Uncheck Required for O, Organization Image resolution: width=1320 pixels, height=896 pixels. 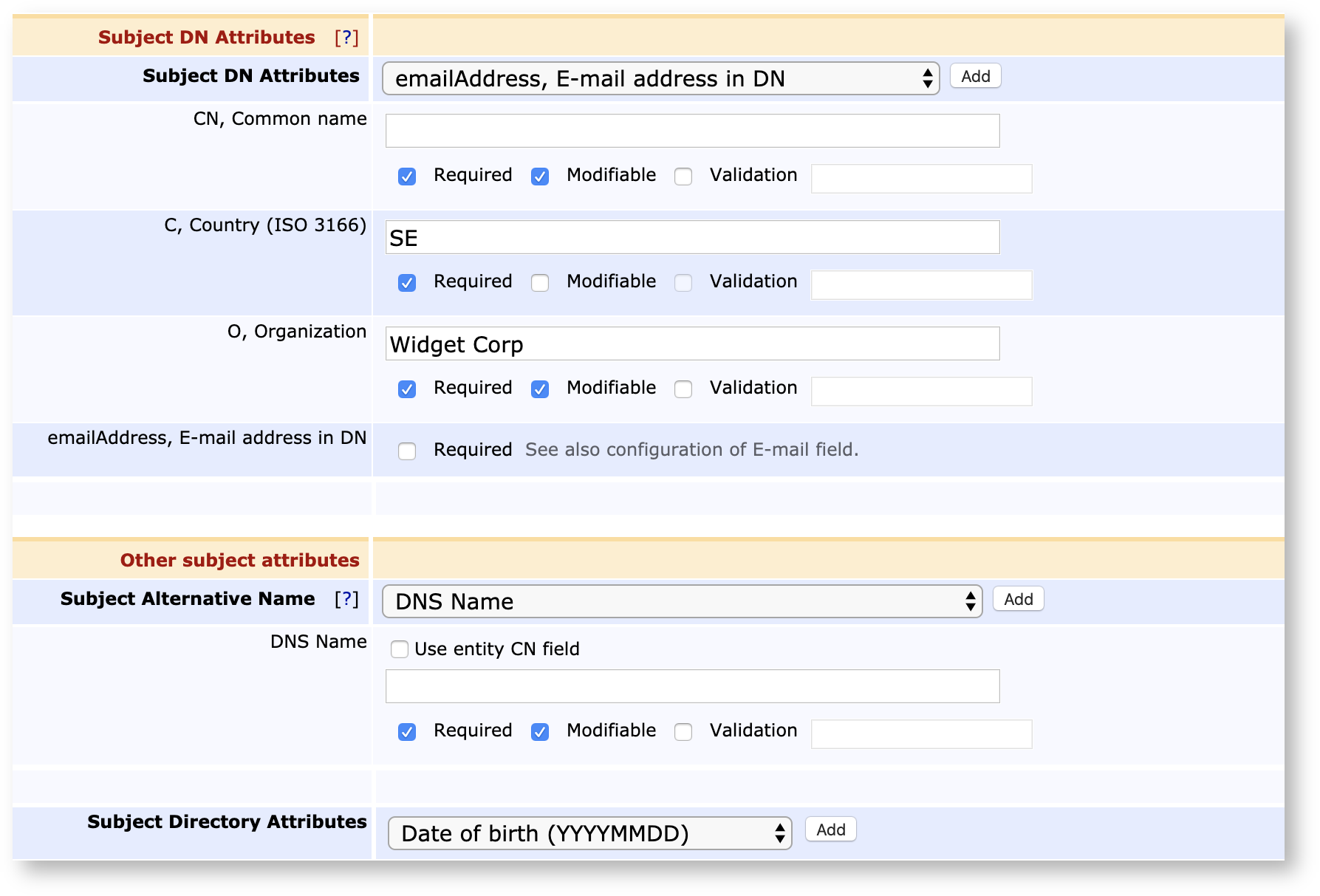click(407, 389)
